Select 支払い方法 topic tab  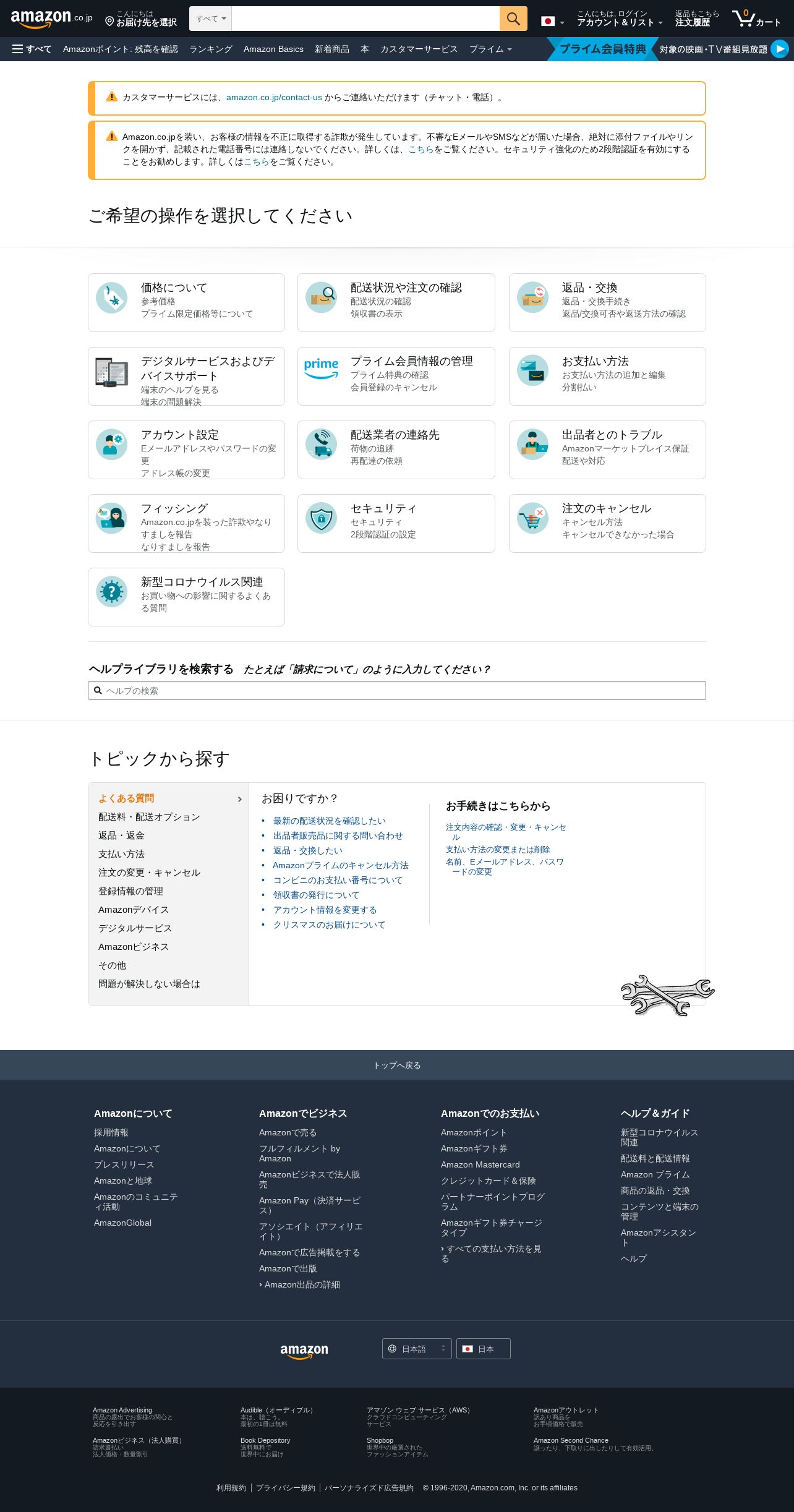click(121, 854)
